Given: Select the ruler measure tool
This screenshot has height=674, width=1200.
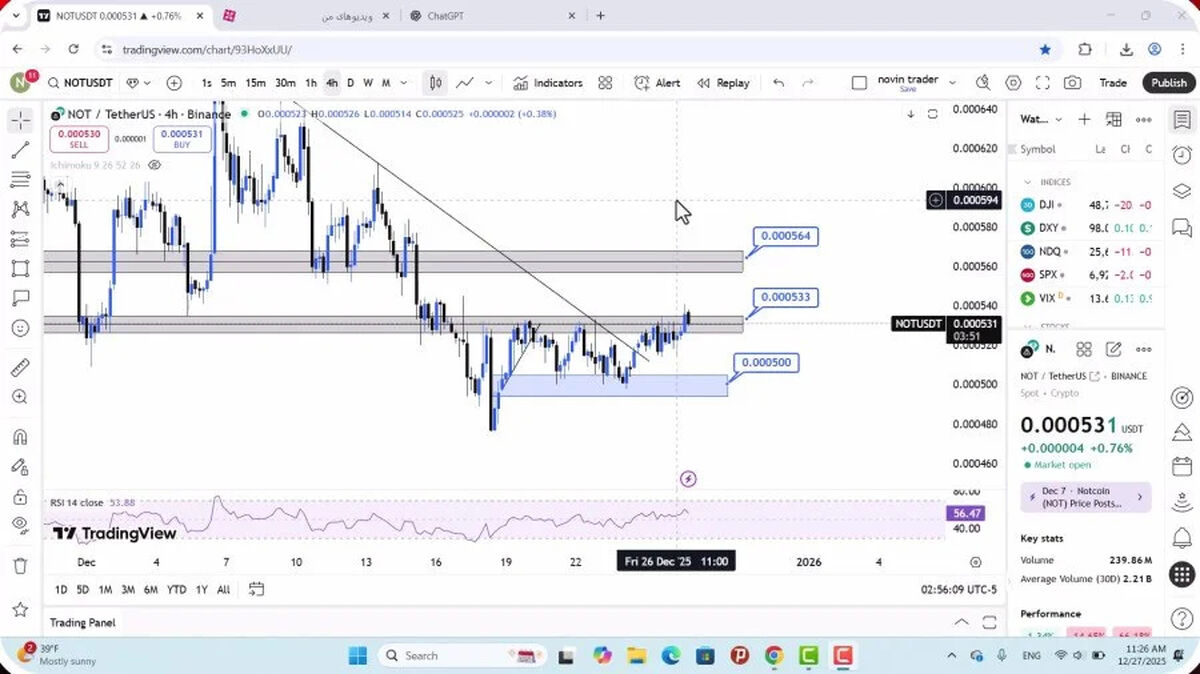Looking at the screenshot, I should [20, 367].
